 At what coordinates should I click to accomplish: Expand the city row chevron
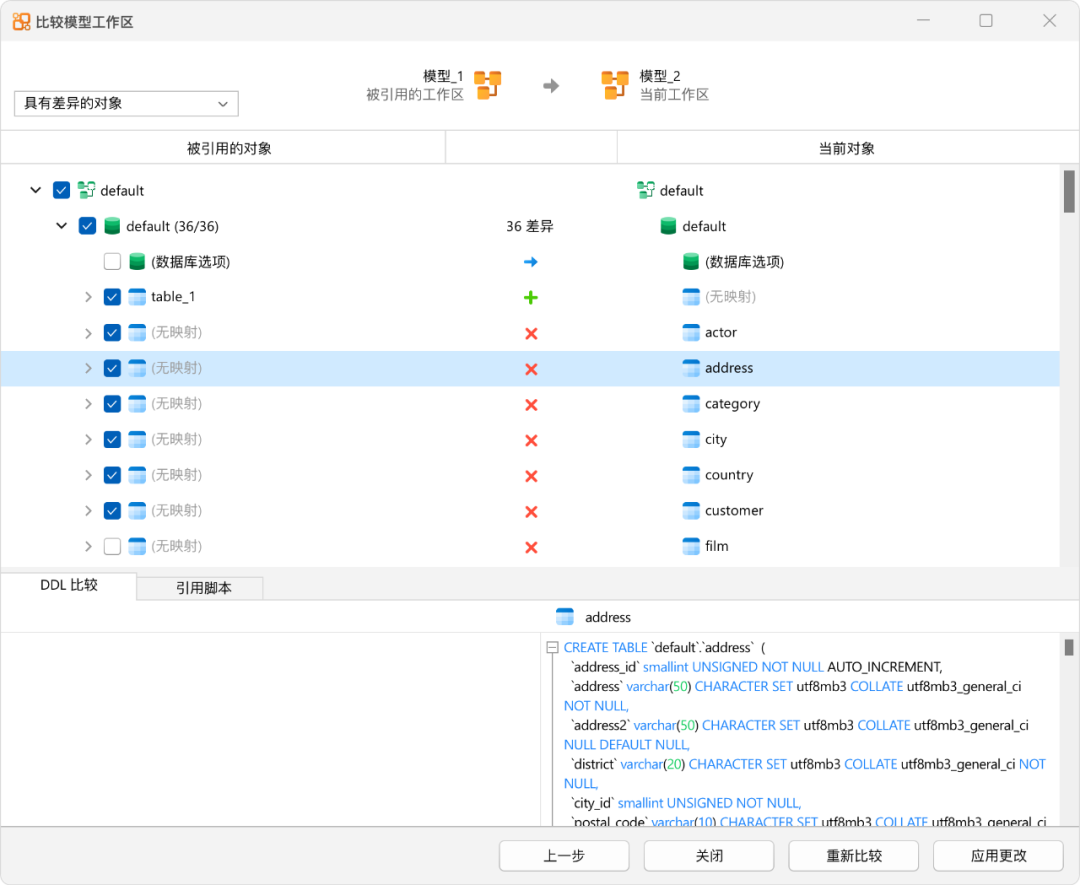tap(88, 439)
